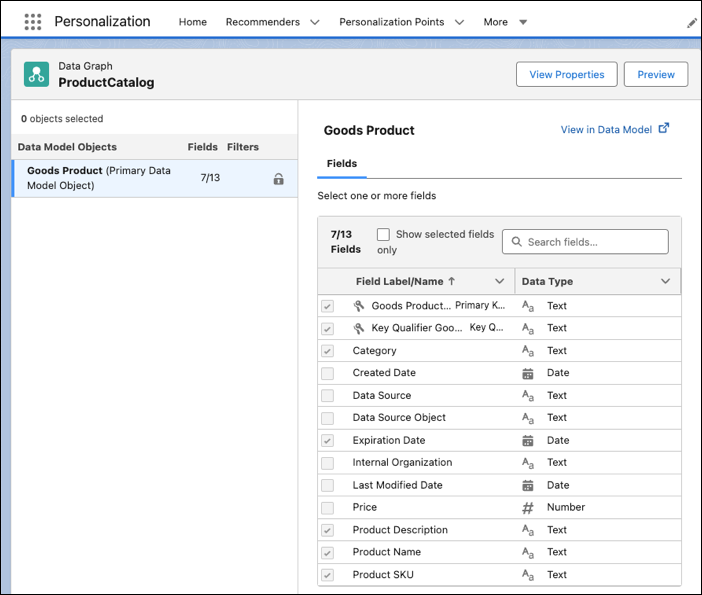Open the Personalization Points nav item
This screenshot has height=595, width=702.
tap(391, 22)
